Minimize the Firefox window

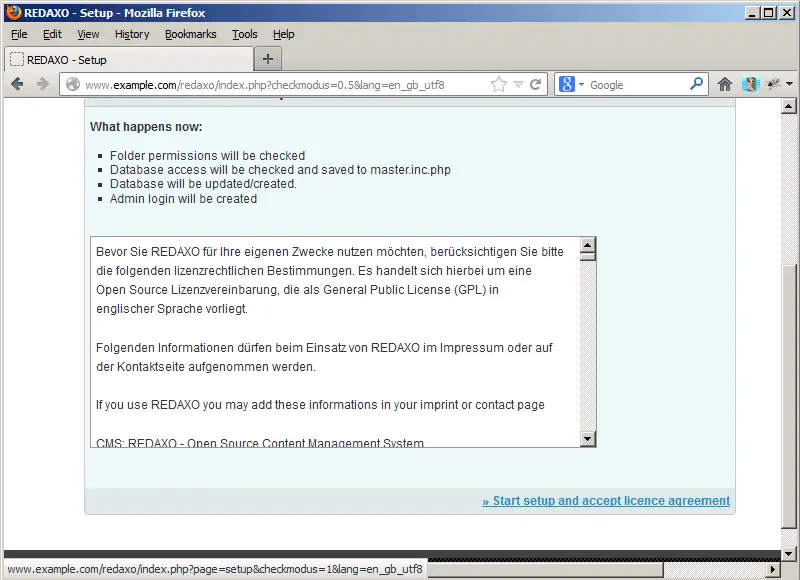(752, 13)
